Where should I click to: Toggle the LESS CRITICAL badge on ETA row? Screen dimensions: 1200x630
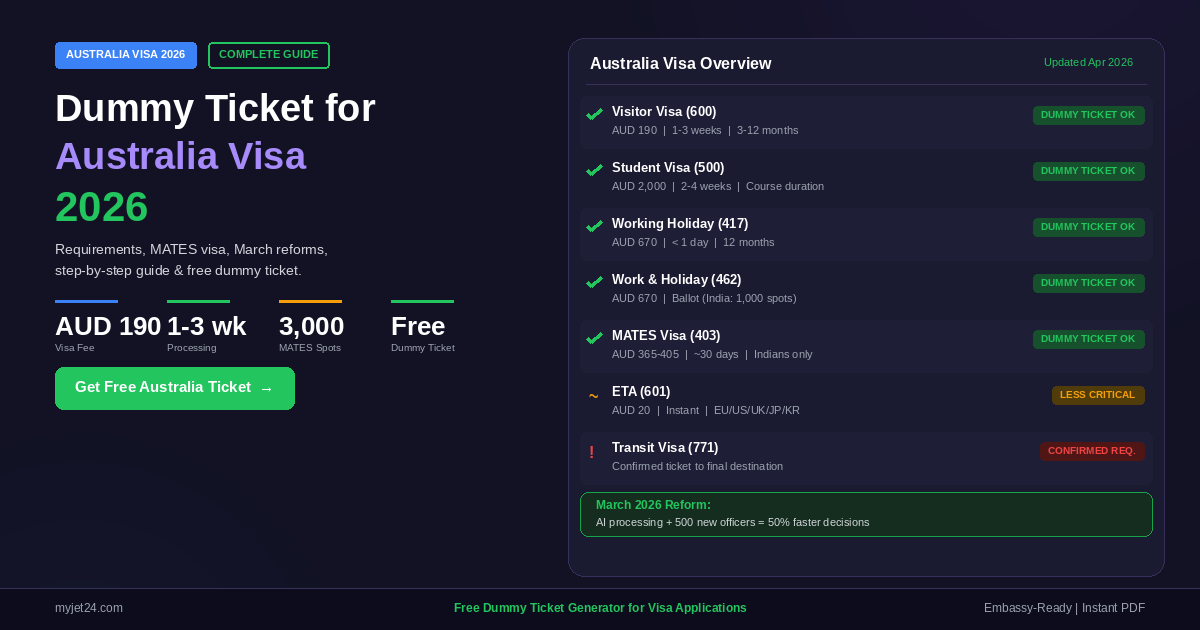coord(1098,395)
